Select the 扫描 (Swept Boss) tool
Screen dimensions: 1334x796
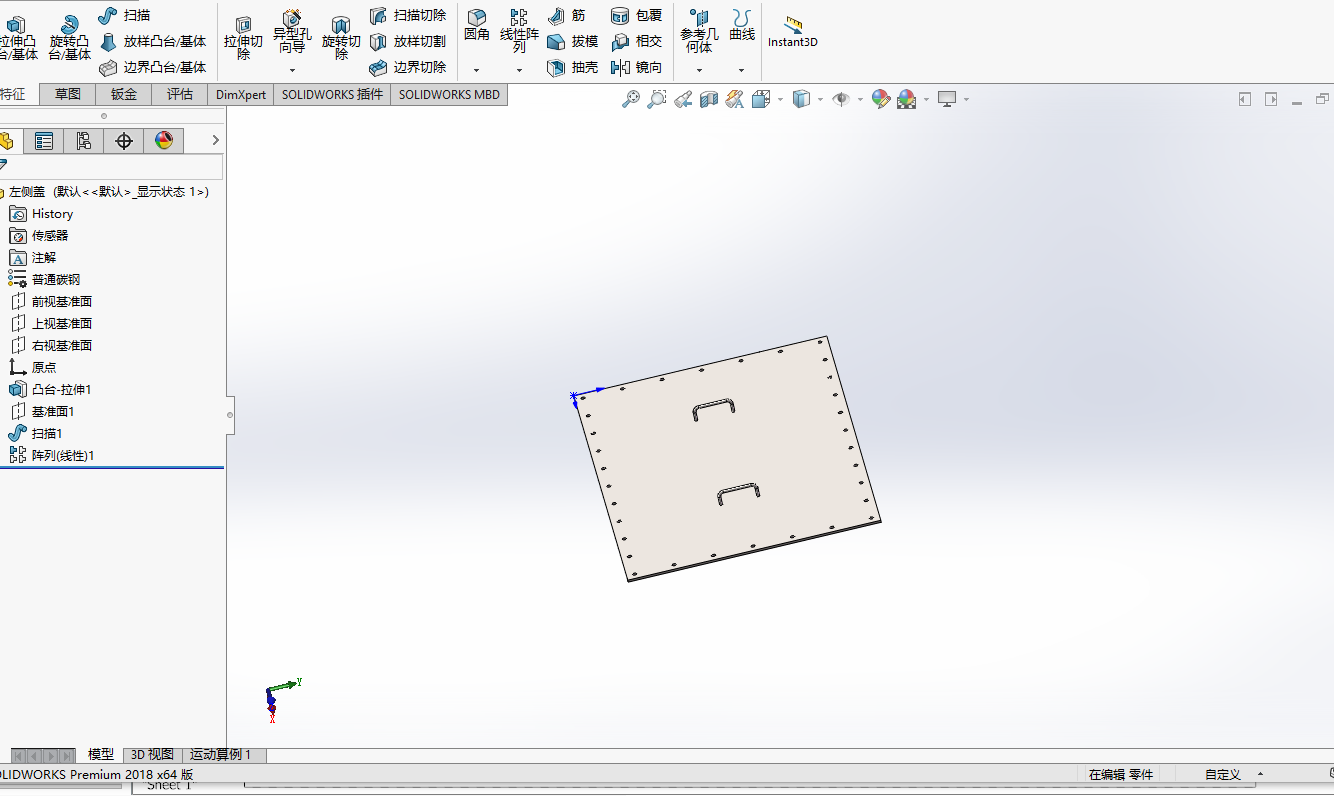(124, 15)
